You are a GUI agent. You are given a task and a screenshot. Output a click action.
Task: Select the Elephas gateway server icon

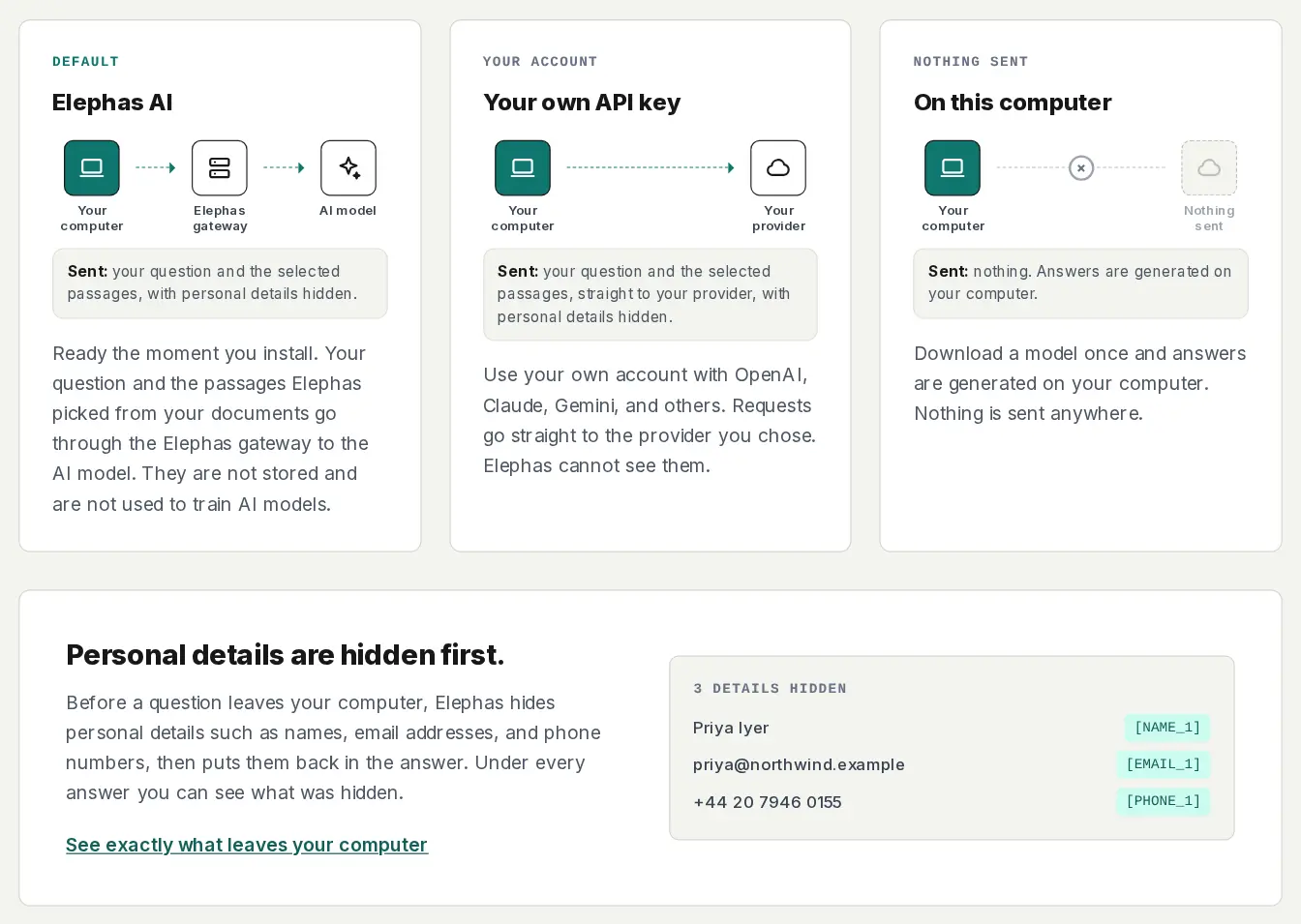[x=220, y=168]
